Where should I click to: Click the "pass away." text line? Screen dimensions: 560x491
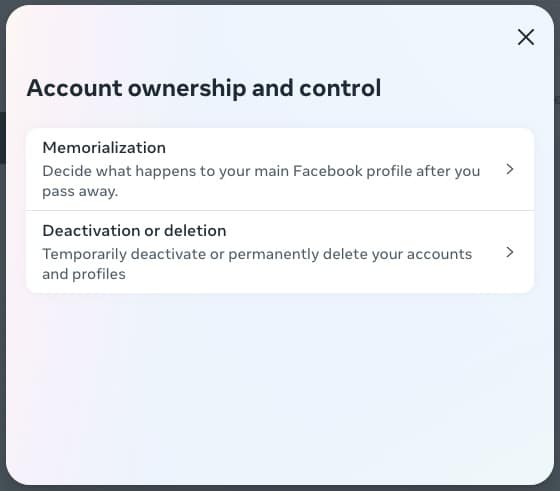tap(80, 191)
